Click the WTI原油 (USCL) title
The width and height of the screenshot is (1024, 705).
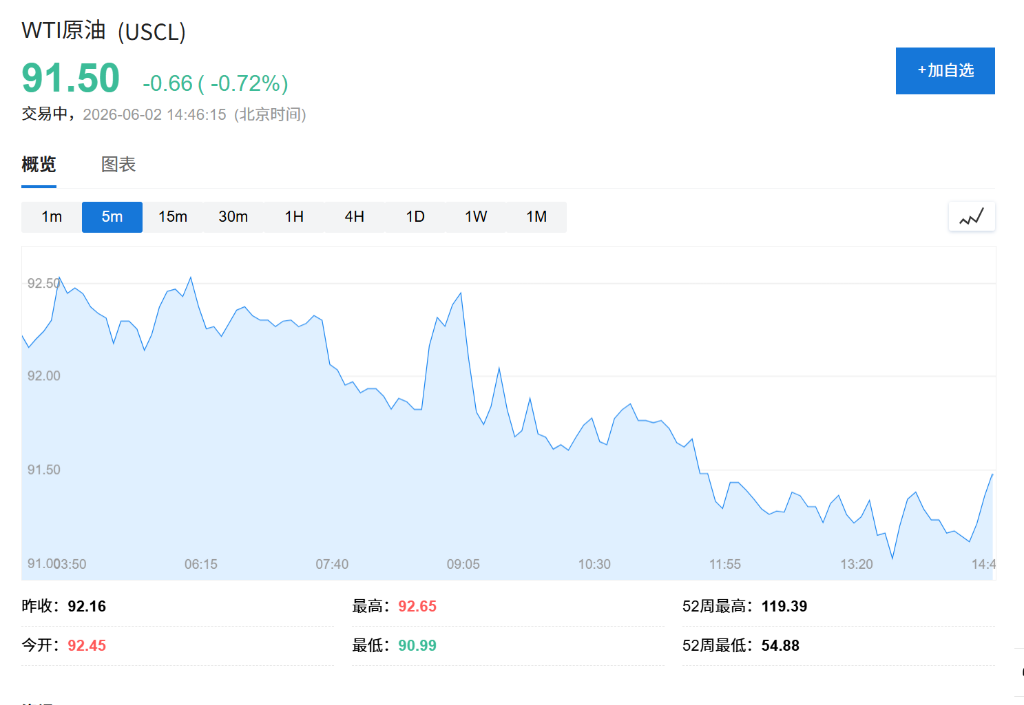pos(104,31)
